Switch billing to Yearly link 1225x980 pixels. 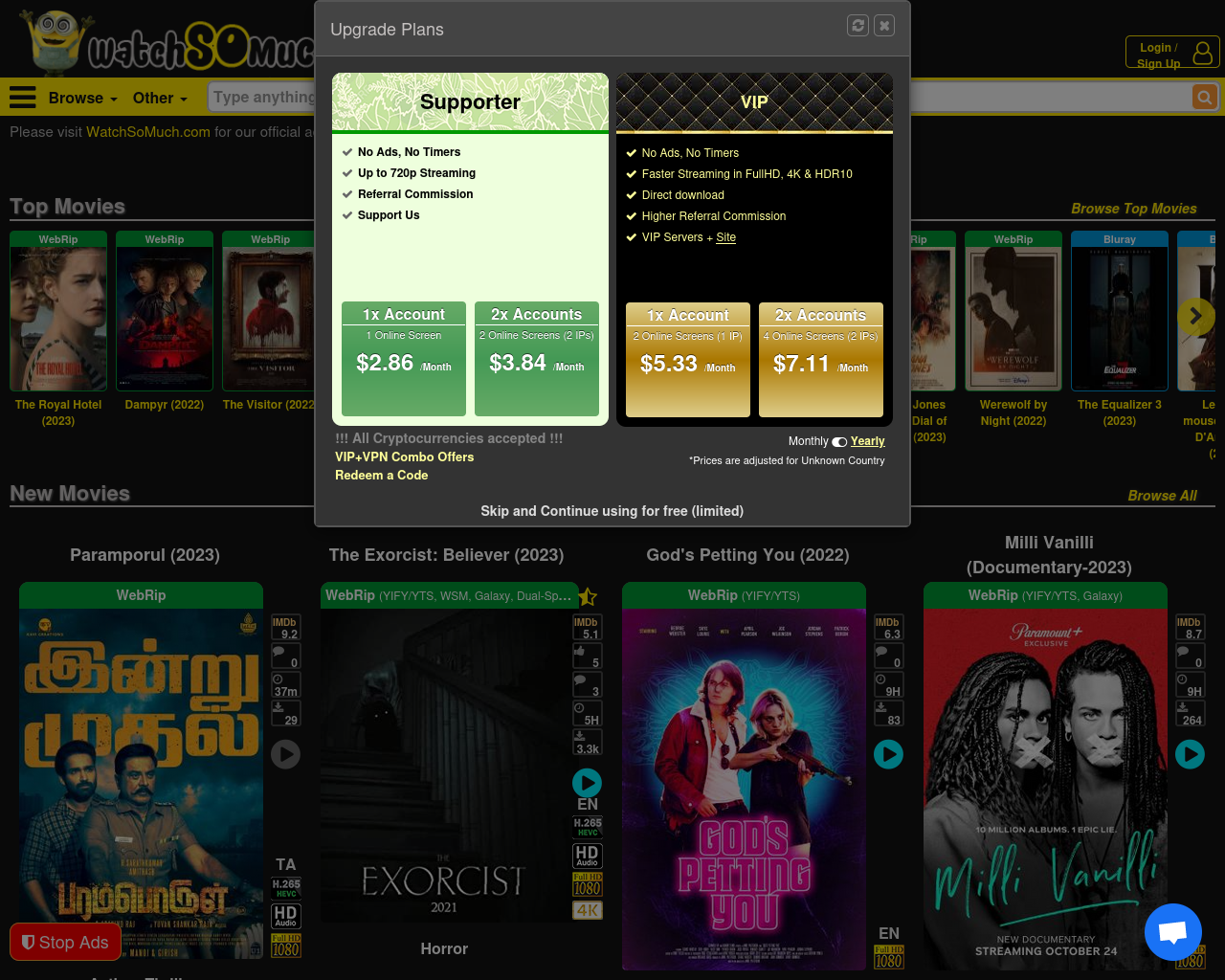868,441
